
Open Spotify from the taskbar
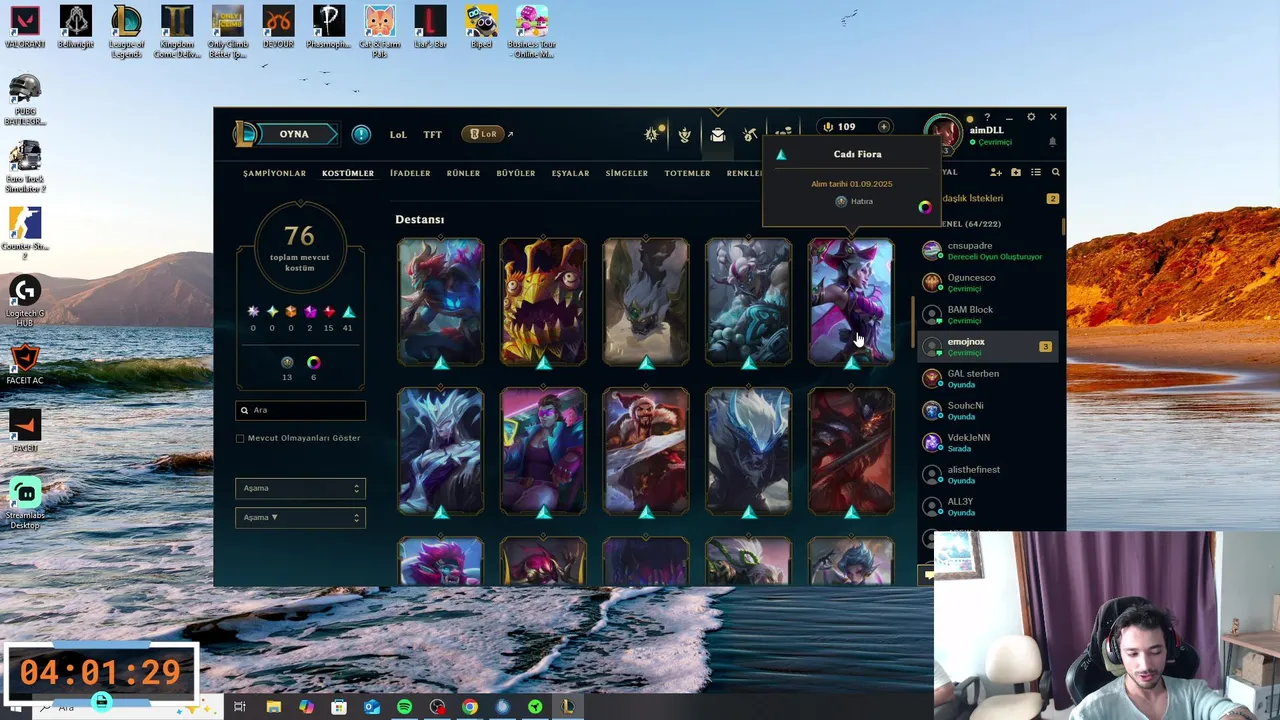point(404,707)
